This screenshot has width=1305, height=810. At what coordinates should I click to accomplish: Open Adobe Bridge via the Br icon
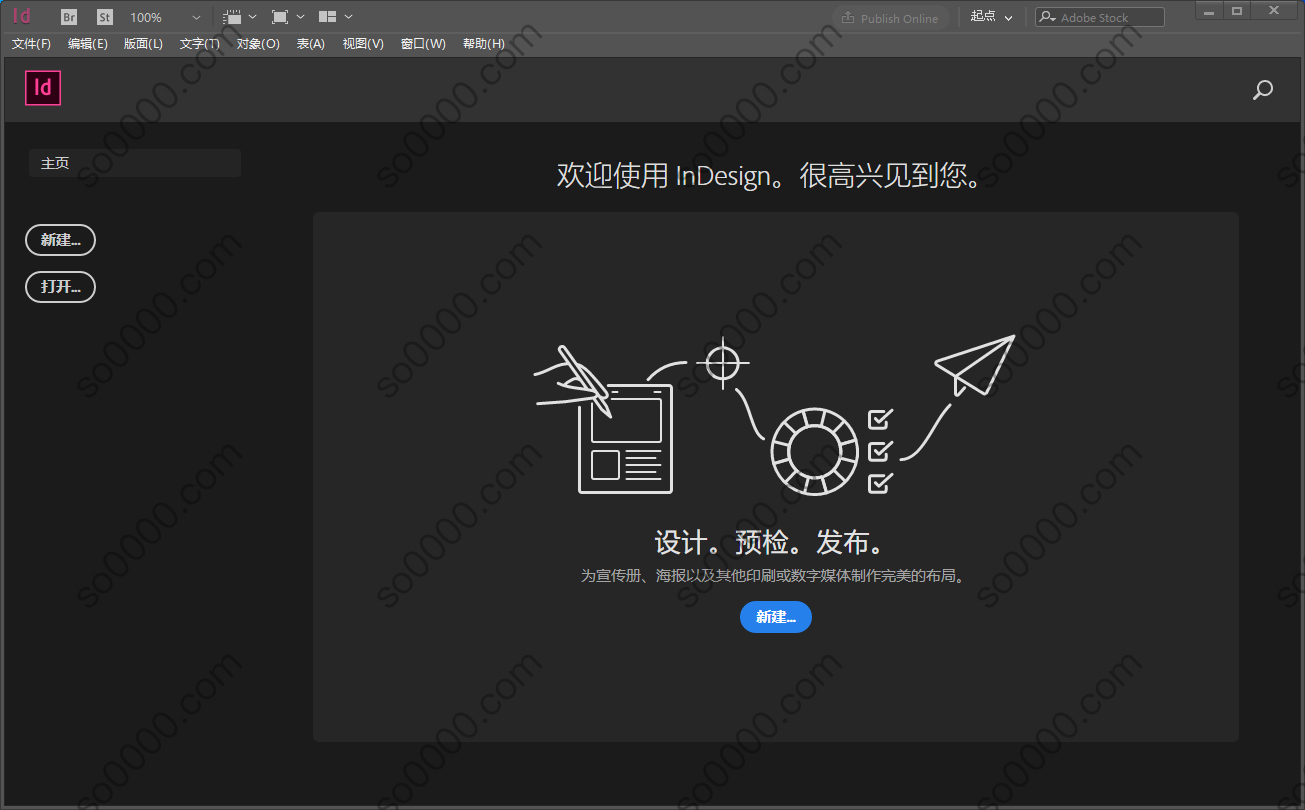click(x=69, y=17)
